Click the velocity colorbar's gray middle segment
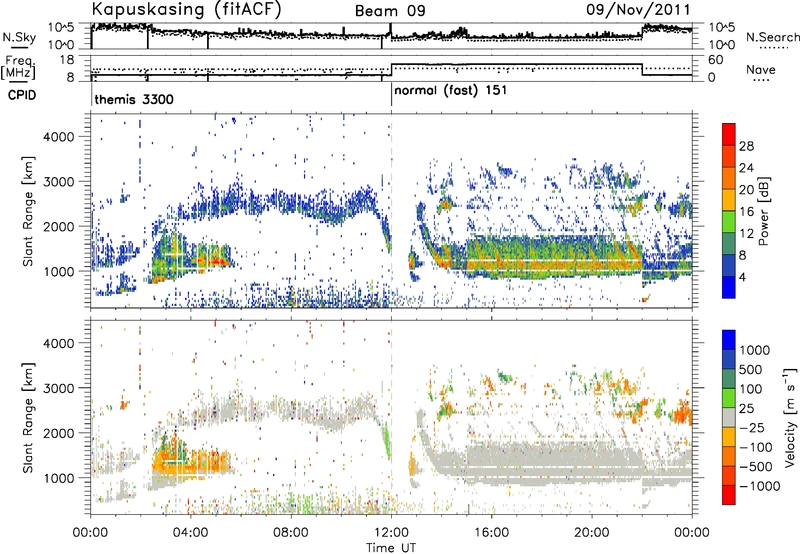 point(729,417)
